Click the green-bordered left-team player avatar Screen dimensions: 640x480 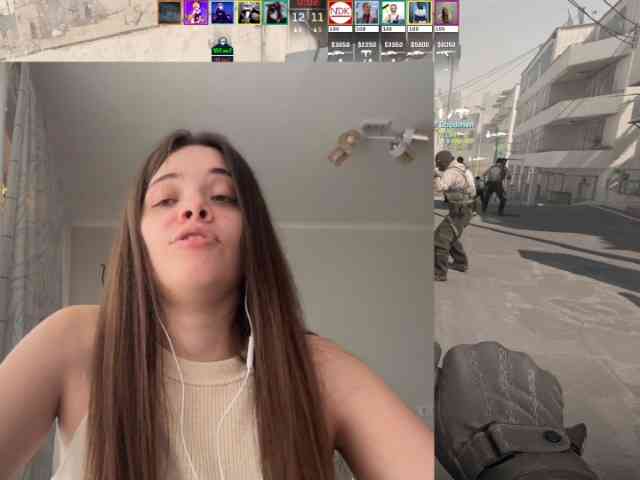276,13
